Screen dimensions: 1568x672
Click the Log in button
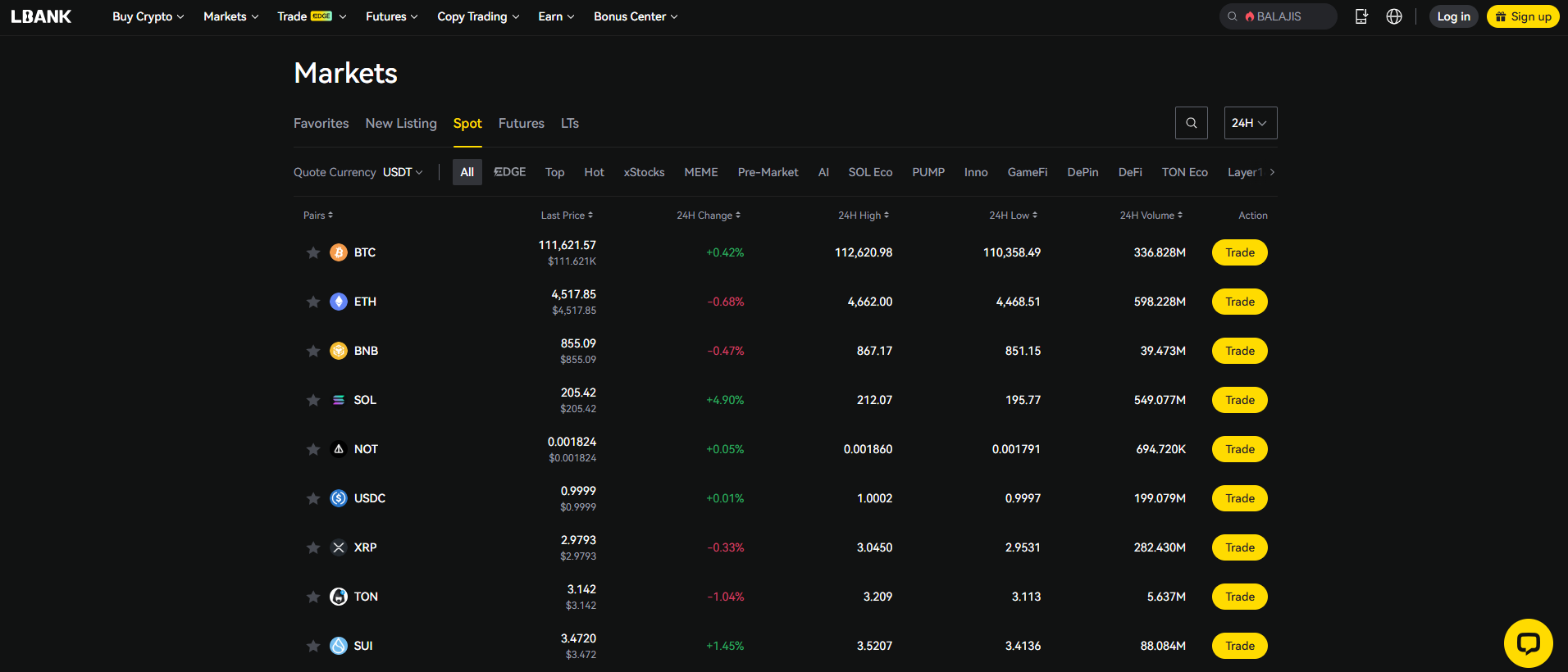(x=1454, y=16)
